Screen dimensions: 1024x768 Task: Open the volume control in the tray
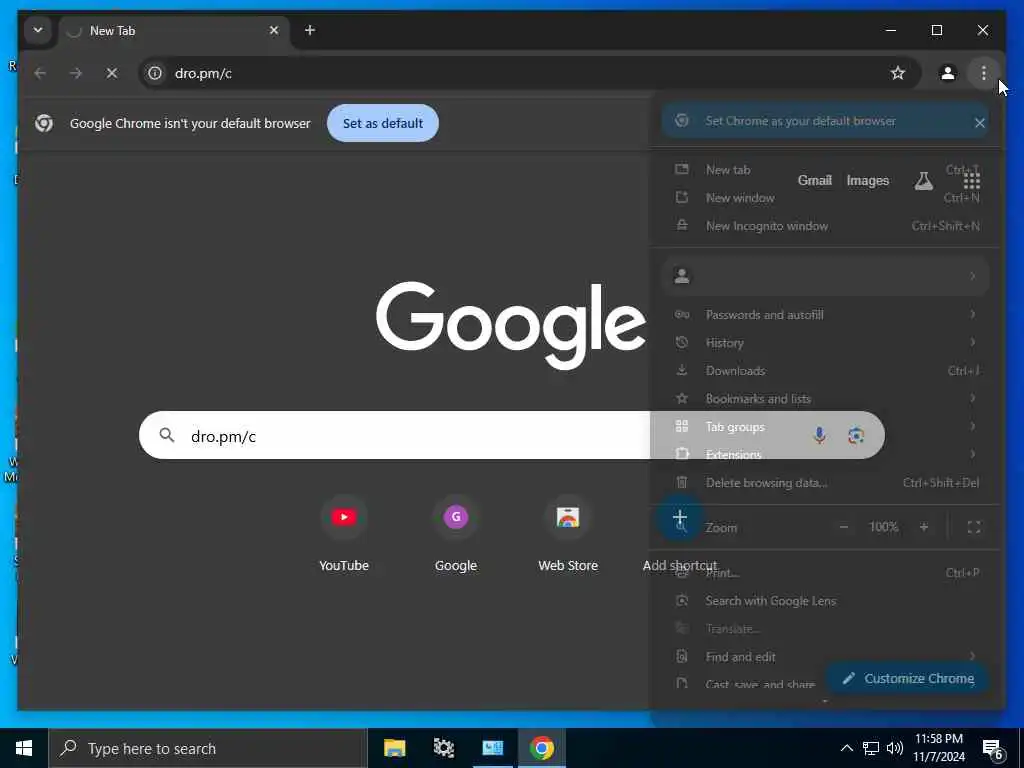[895, 748]
